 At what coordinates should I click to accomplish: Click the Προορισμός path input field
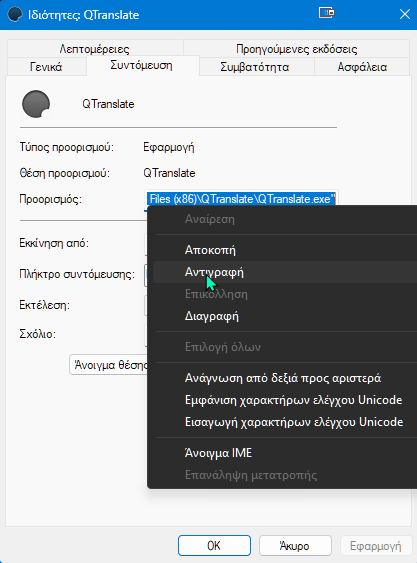(241, 199)
